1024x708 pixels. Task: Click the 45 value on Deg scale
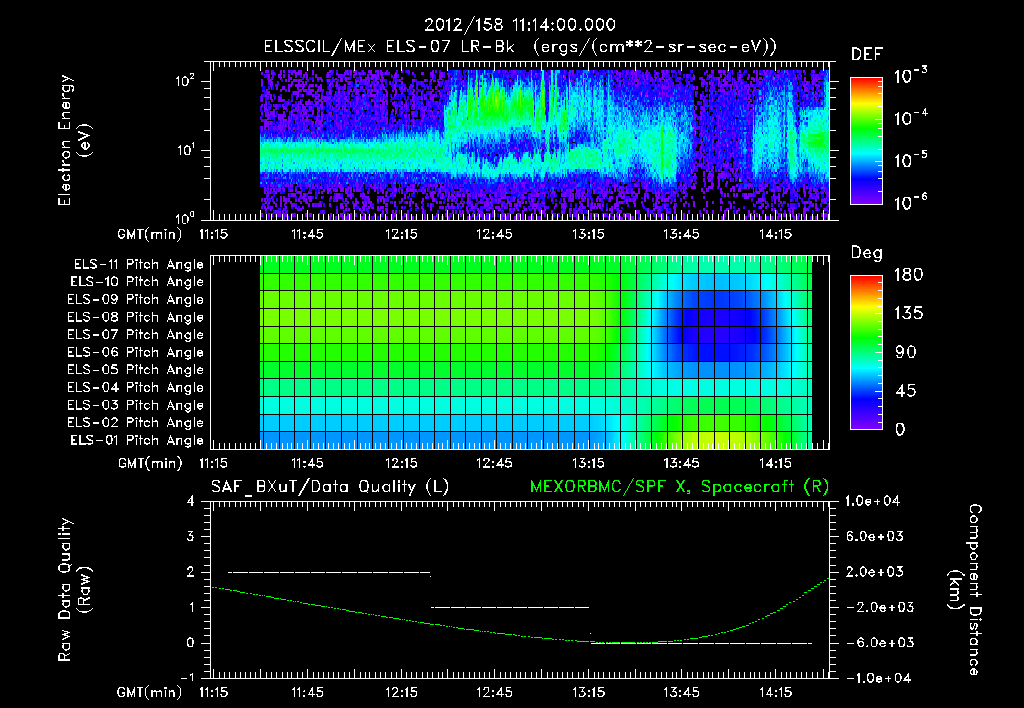906,391
